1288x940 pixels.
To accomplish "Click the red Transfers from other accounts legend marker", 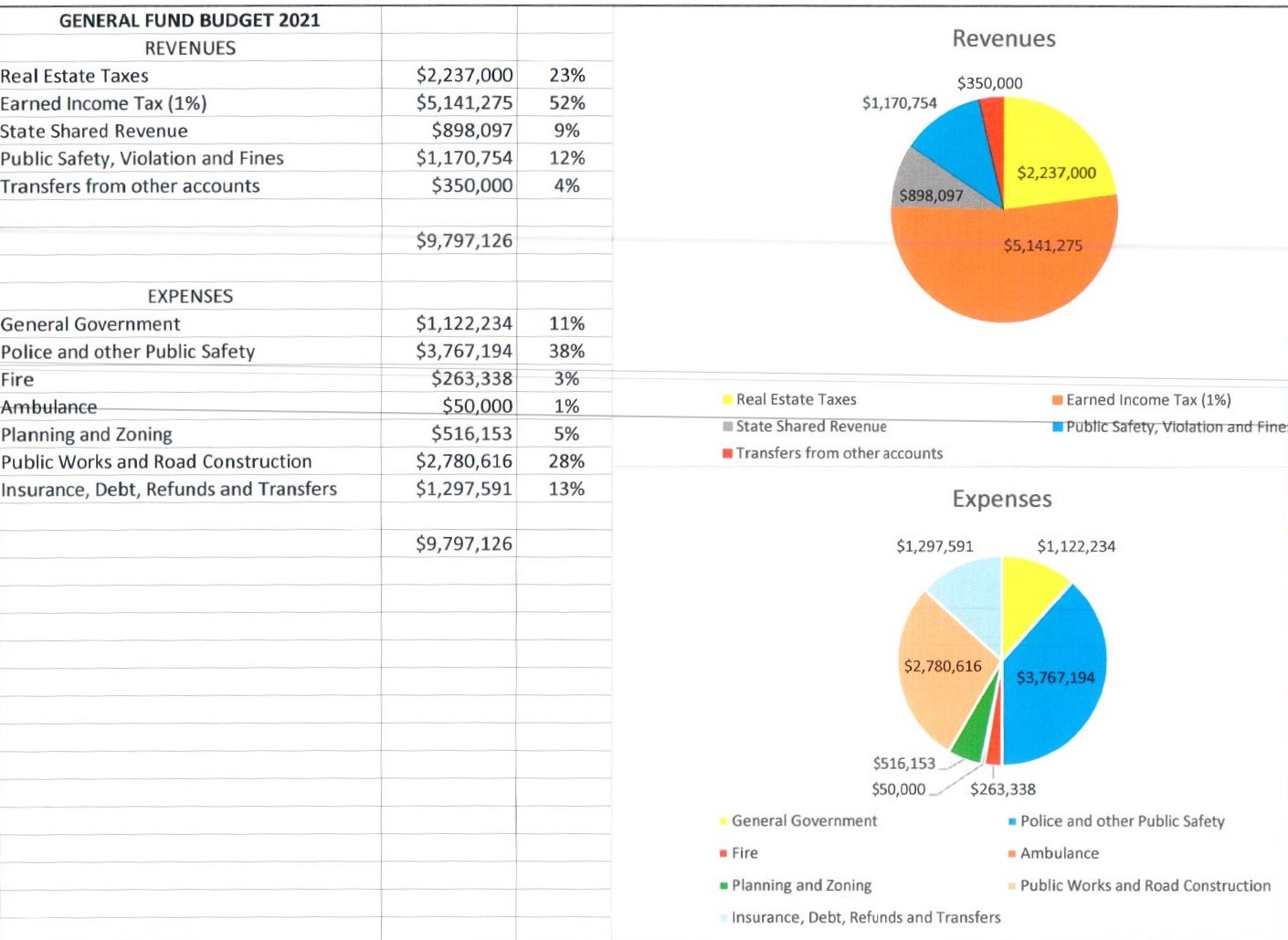I will point(728,453).
